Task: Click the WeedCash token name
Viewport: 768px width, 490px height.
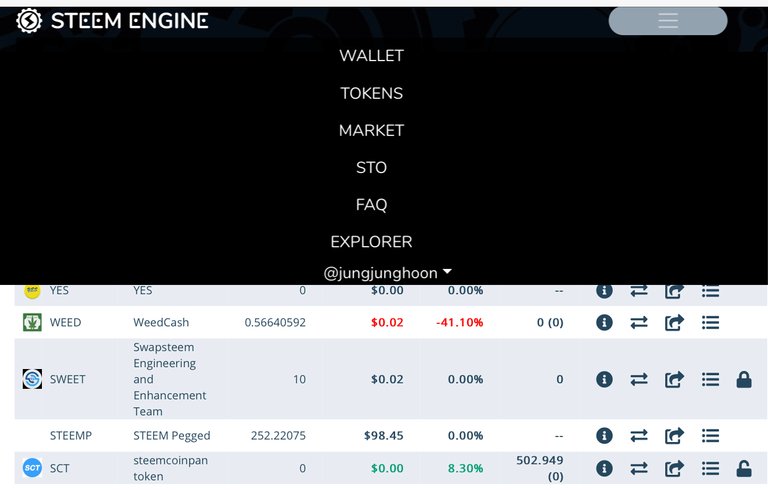Action: pyautogui.click(x=161, y=322)
